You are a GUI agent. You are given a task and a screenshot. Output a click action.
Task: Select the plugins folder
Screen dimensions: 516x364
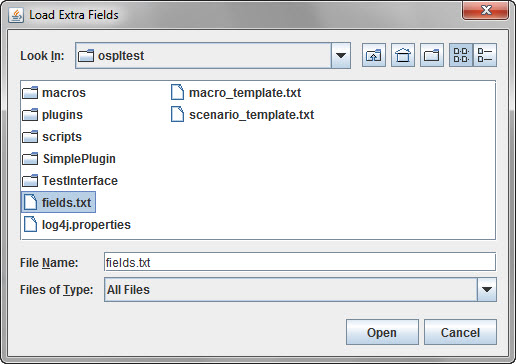click(x=52, y=115)
